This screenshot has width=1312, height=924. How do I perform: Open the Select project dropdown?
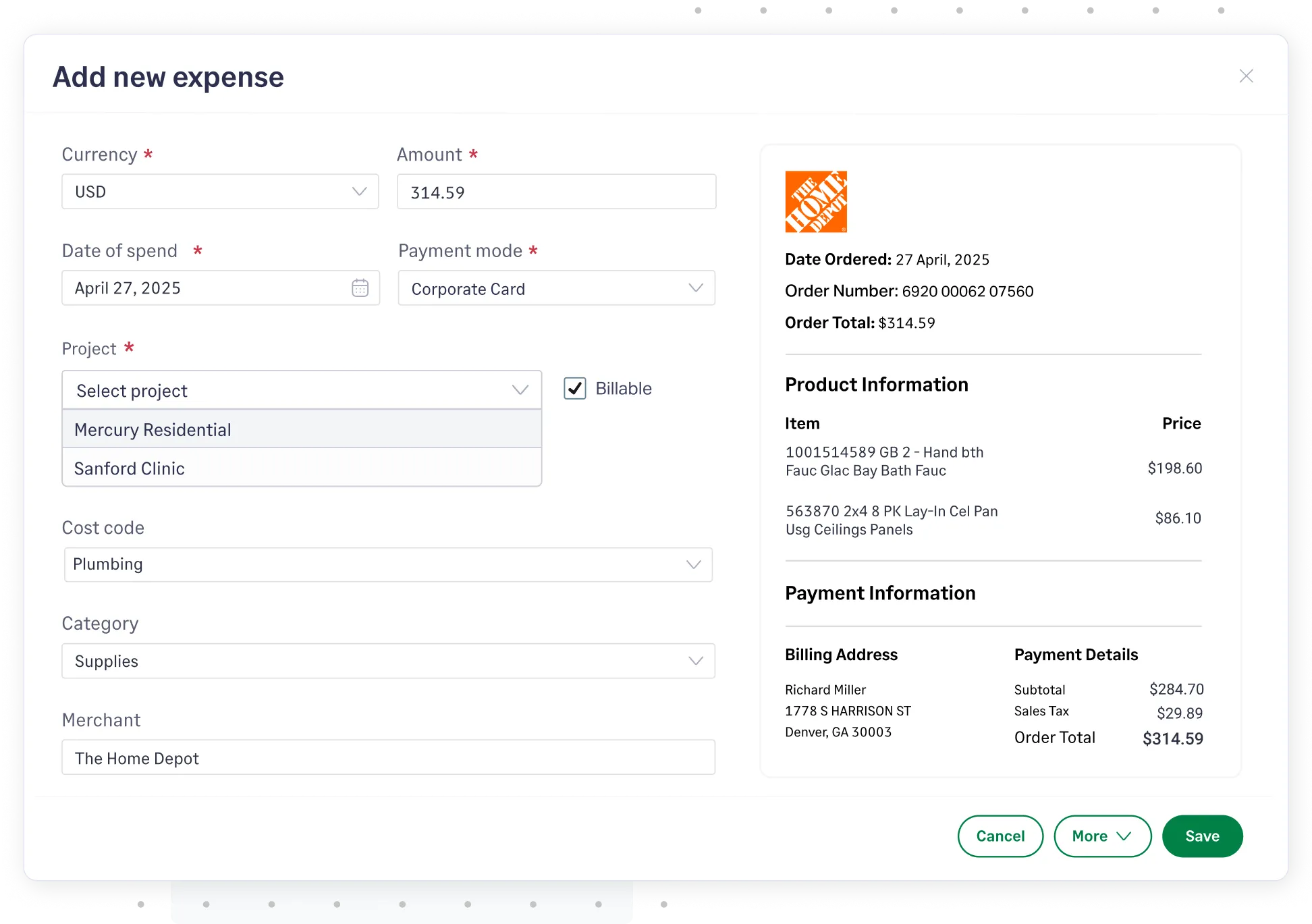302,389
